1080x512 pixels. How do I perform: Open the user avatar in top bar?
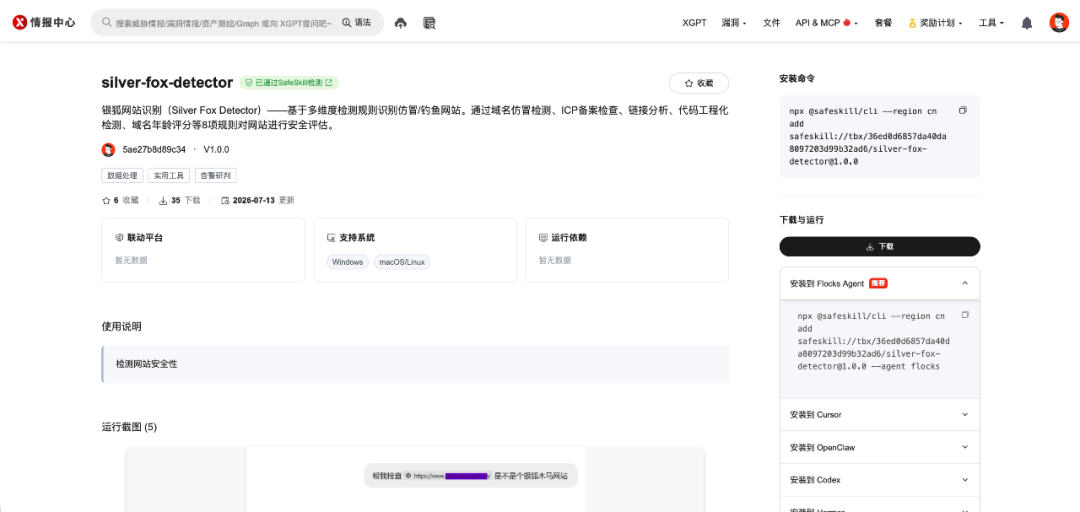point(1059,23)
